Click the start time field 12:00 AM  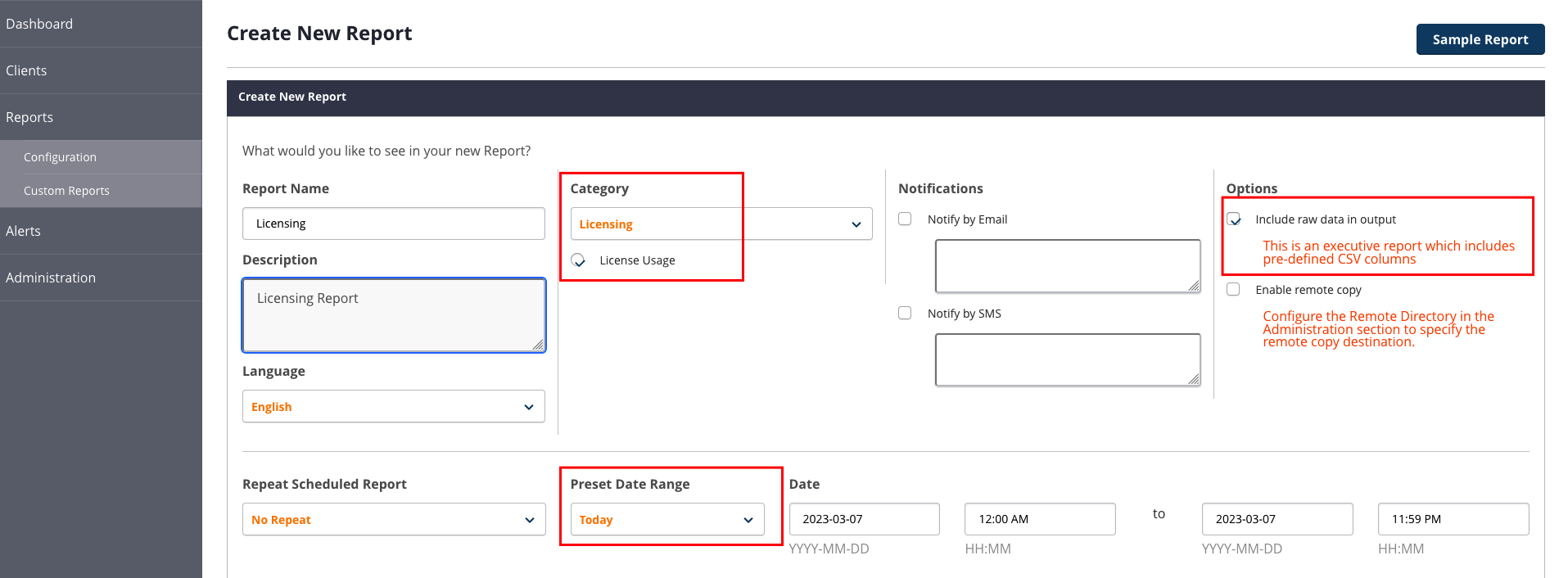click(x=1040, y=519)
